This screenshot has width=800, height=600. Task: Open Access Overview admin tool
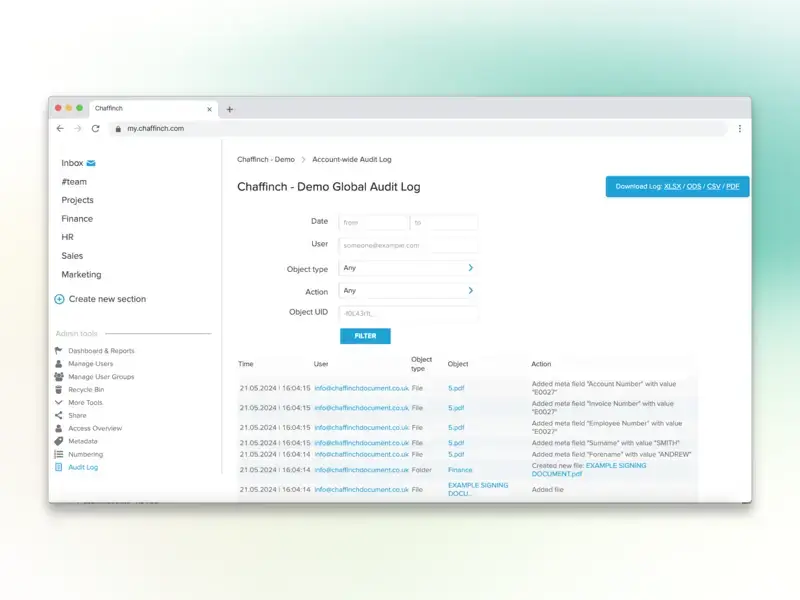95,429
